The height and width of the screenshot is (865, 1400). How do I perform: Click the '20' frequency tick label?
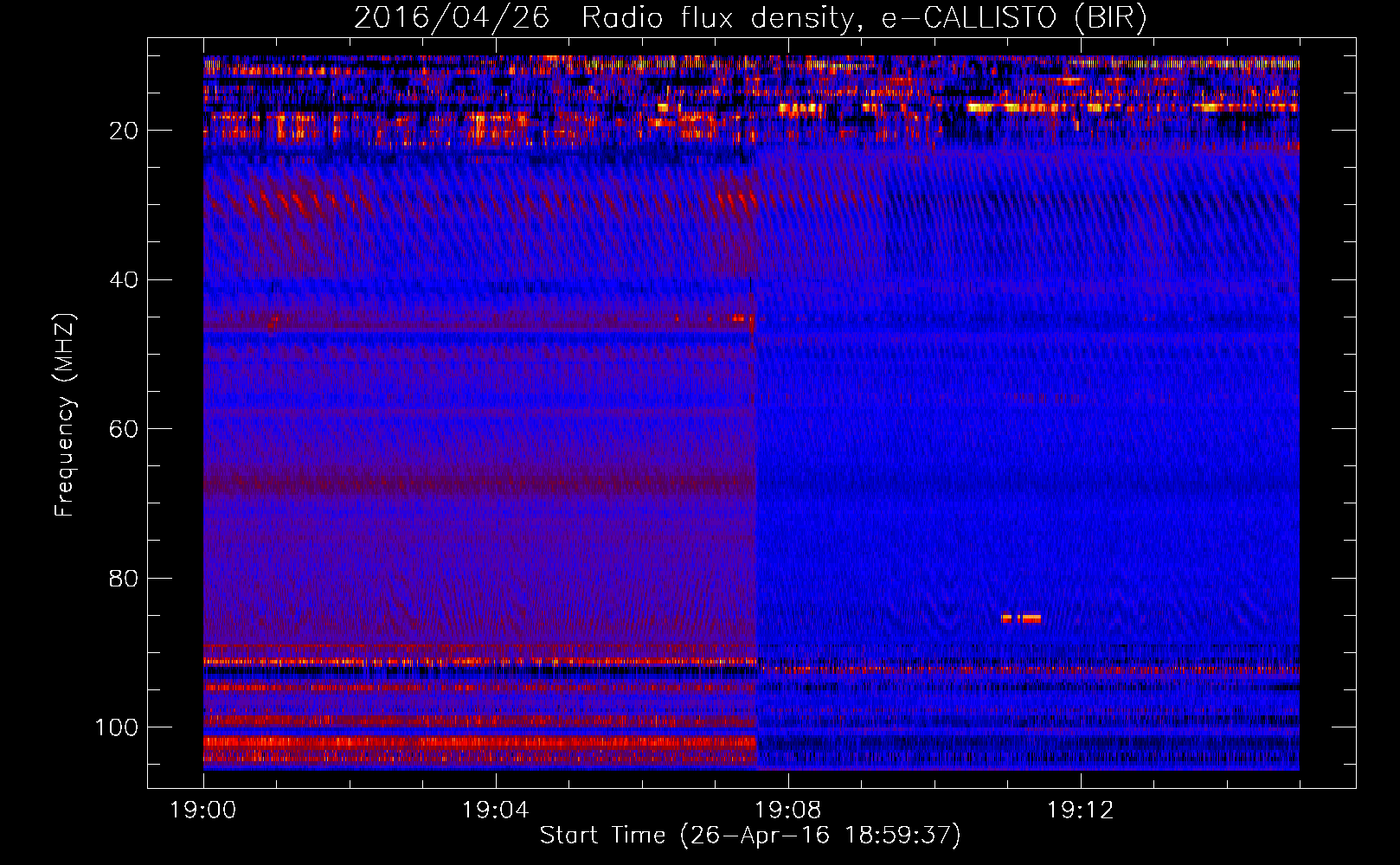coord(124,131)
